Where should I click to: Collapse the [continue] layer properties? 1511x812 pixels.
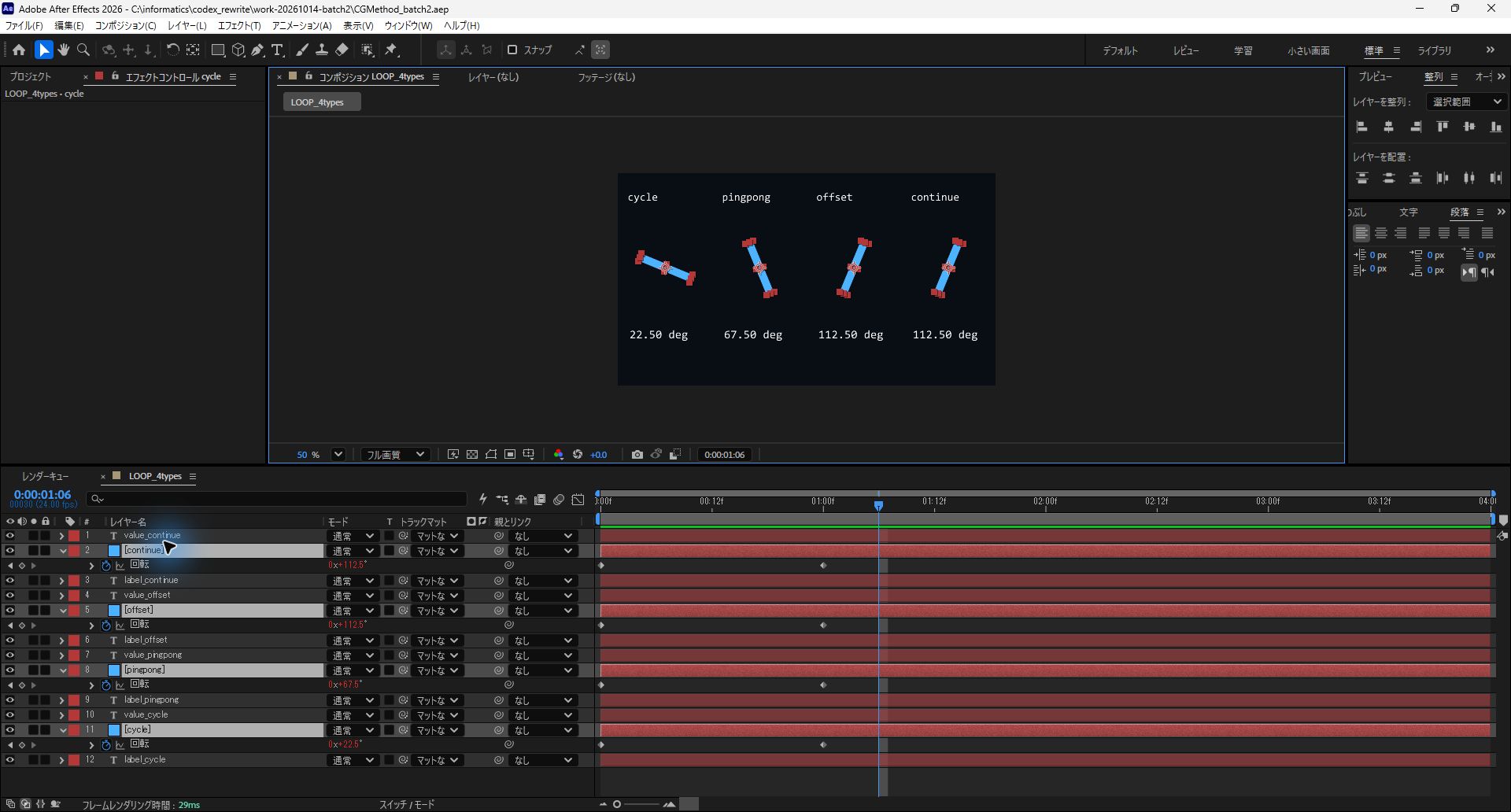point(62,551)
